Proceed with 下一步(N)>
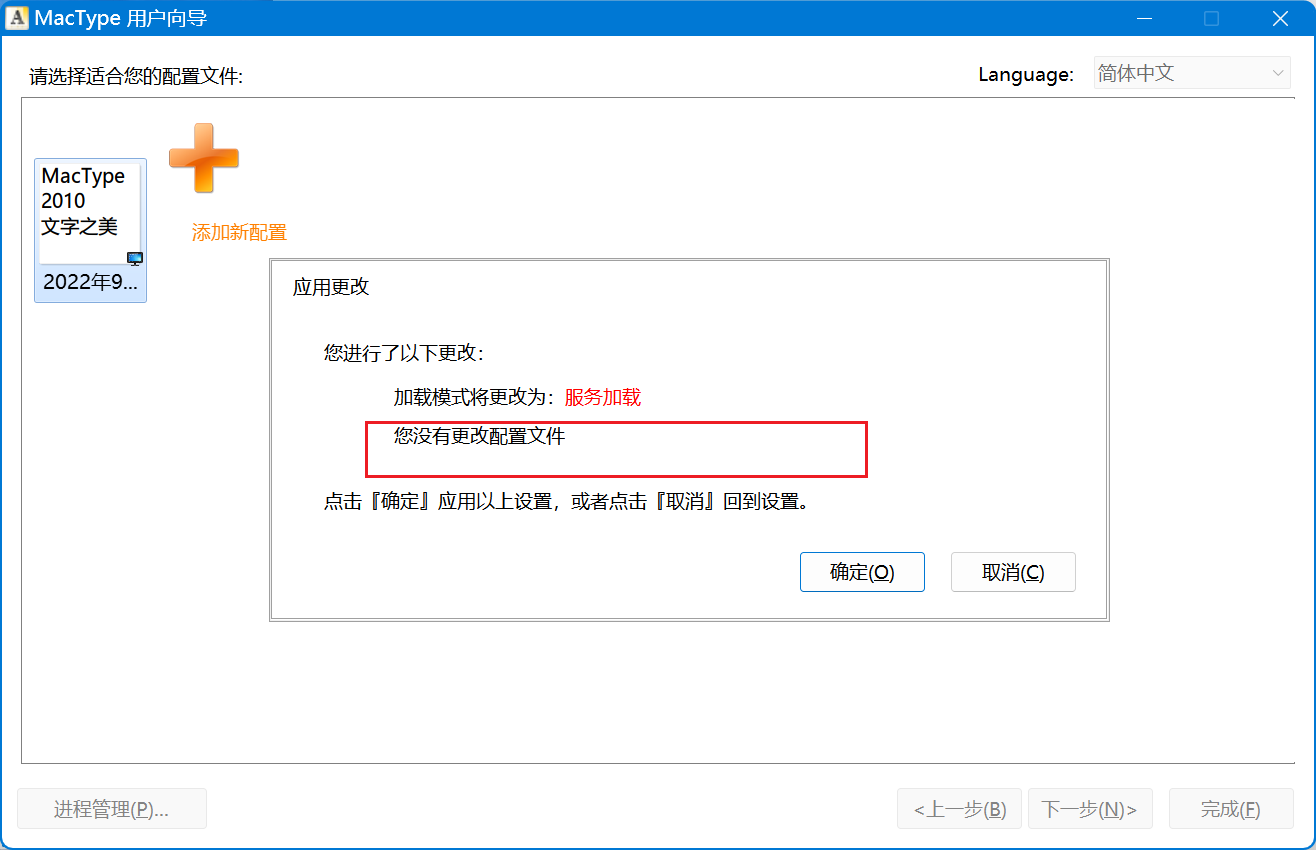1316x850 pixels. click(x=1090, y=808)
